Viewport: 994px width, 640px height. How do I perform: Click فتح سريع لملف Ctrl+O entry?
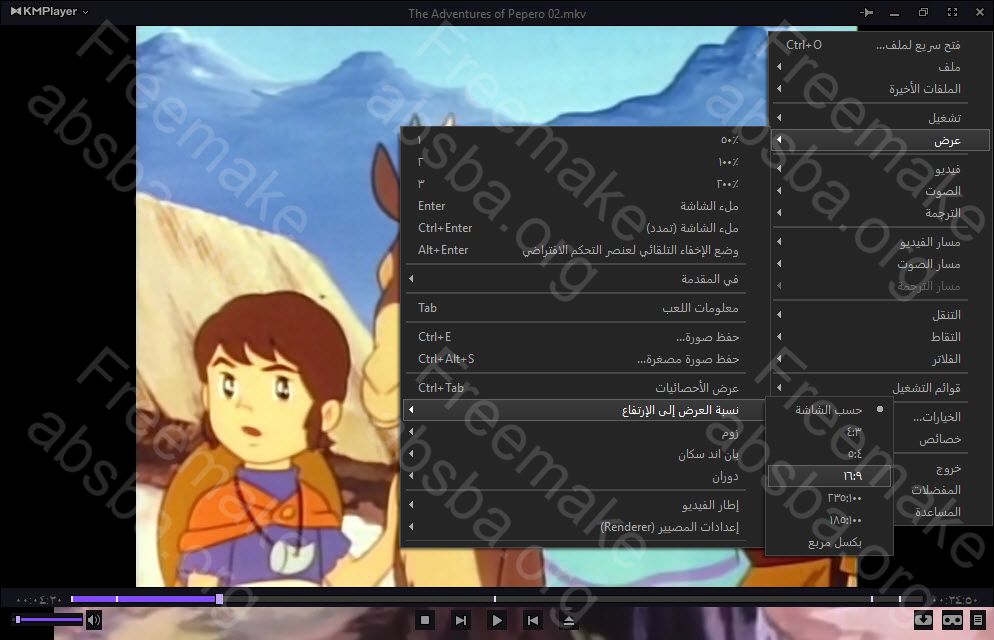(880, 45)
